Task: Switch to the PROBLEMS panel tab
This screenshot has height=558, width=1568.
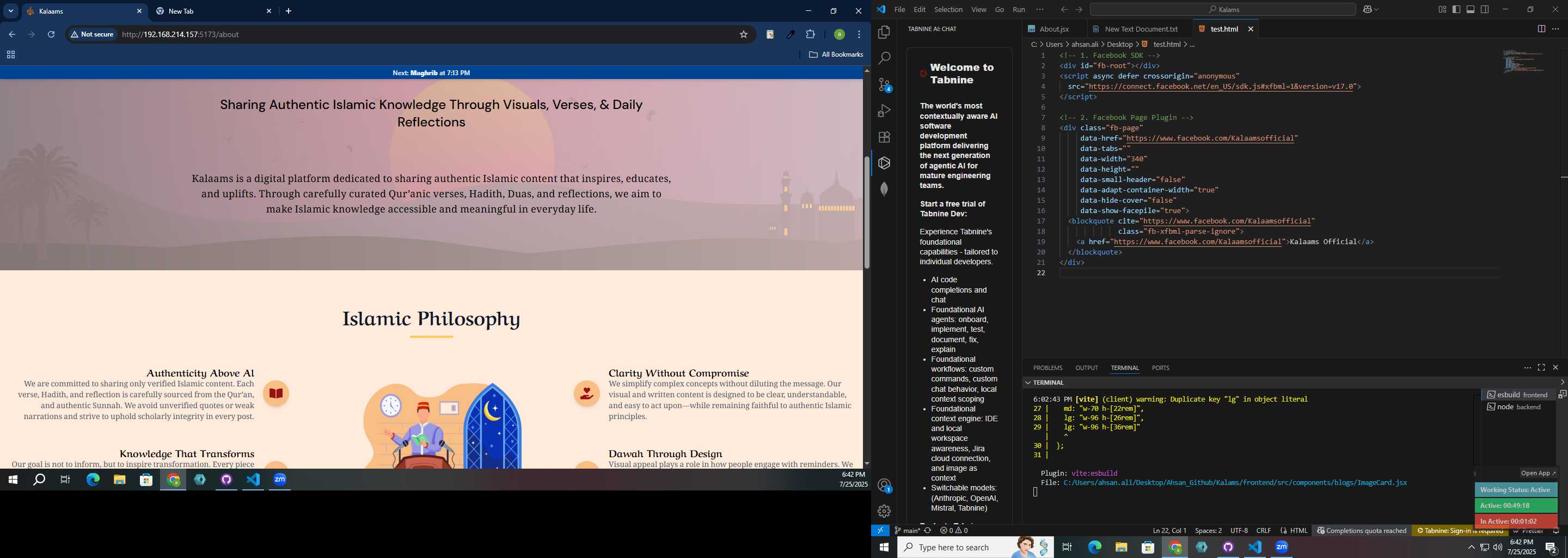Action: coord(1048,368)
